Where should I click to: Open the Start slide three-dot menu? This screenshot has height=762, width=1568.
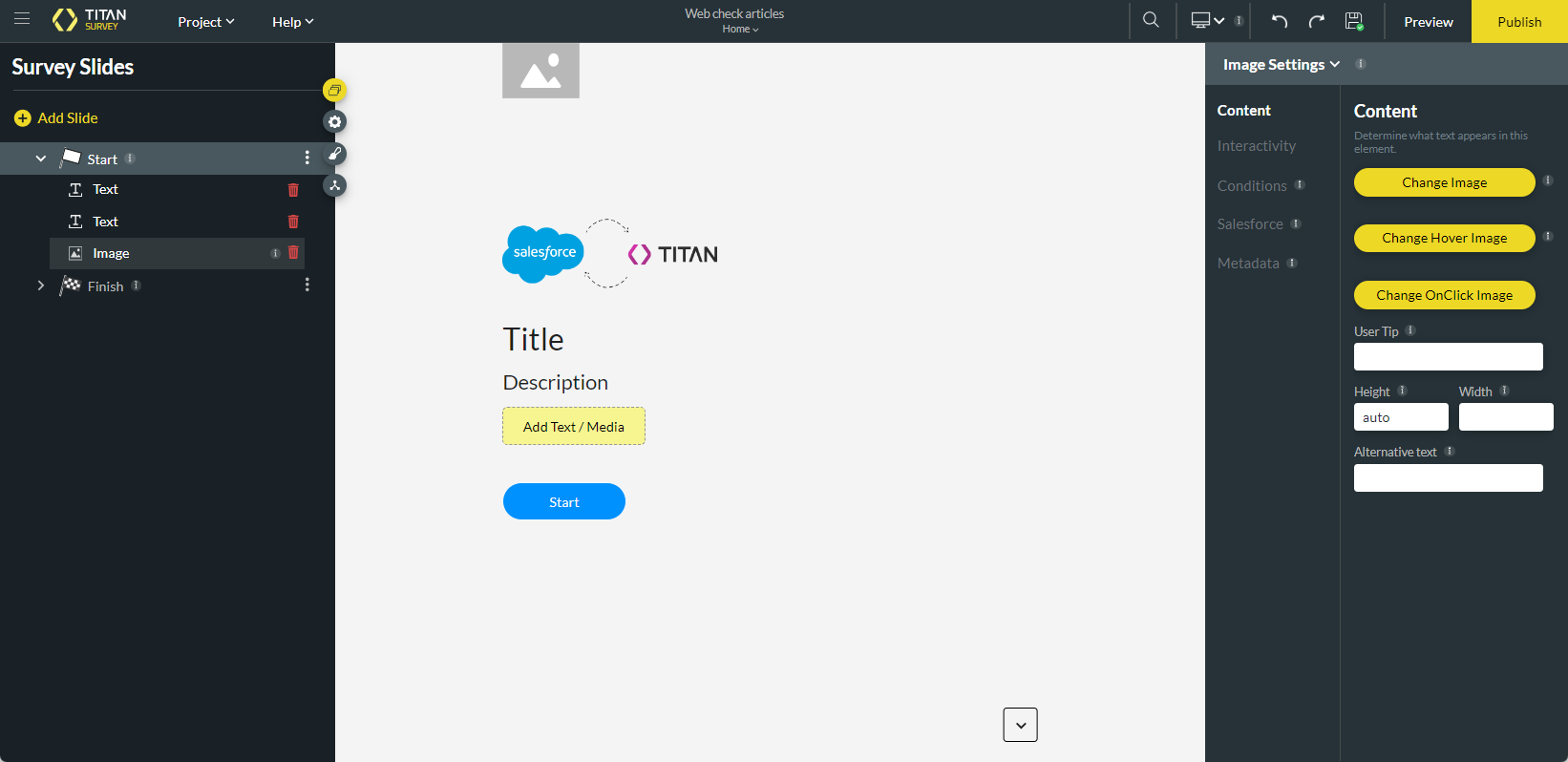(x=307, y=158)
